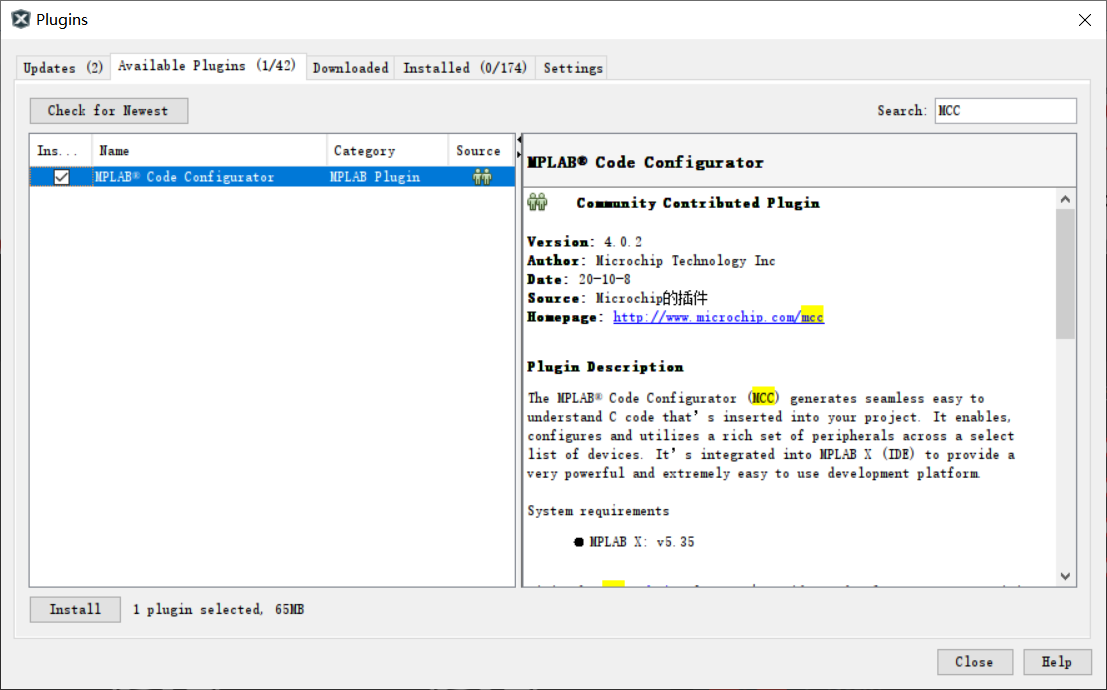The image size is (1107, 690).
Task: Select the MPLAB Code Configurator row name
Action: [x=184, y=177]
